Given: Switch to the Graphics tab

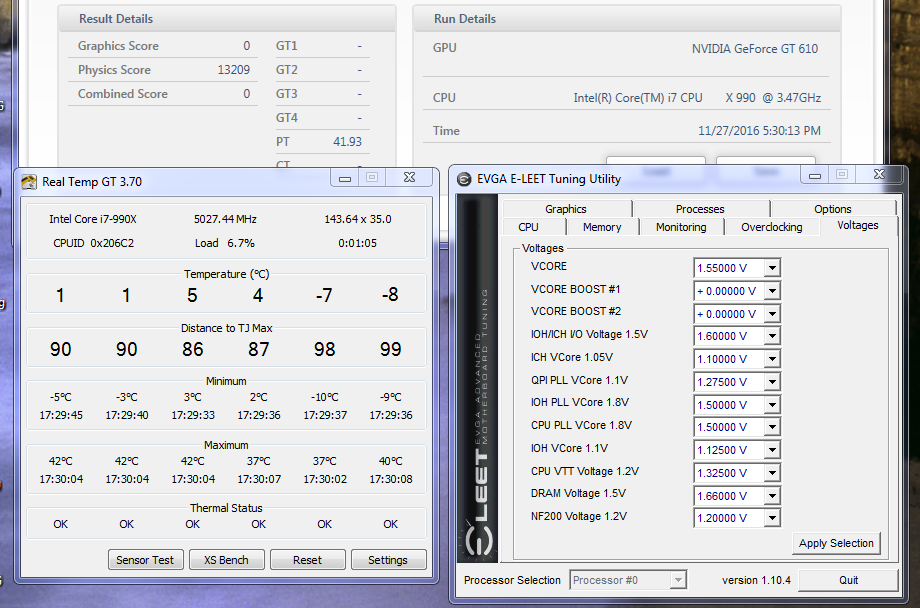Looking at the screenshot, I should coord(566,209).
